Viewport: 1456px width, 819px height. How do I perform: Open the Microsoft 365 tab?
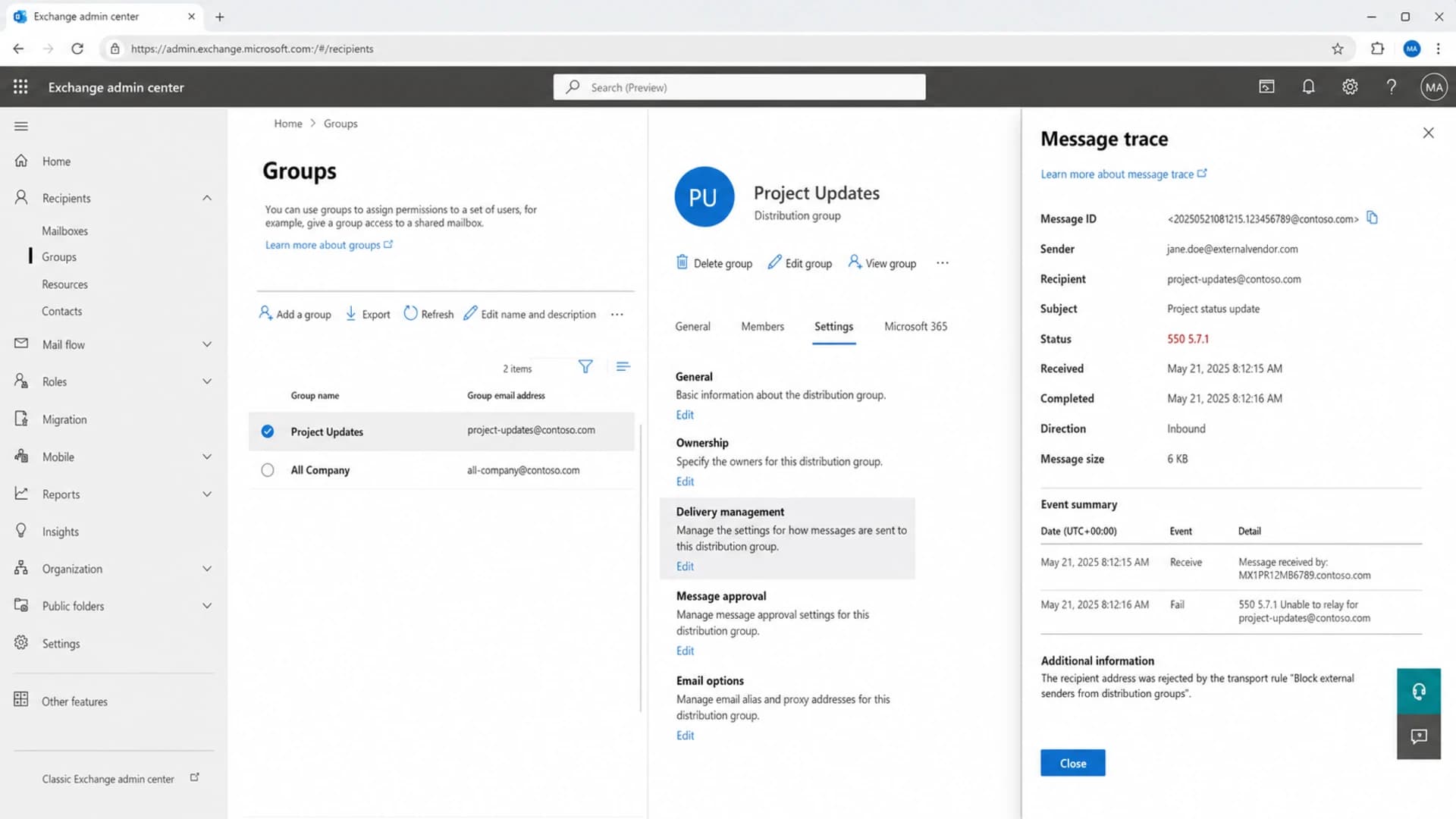915,327
